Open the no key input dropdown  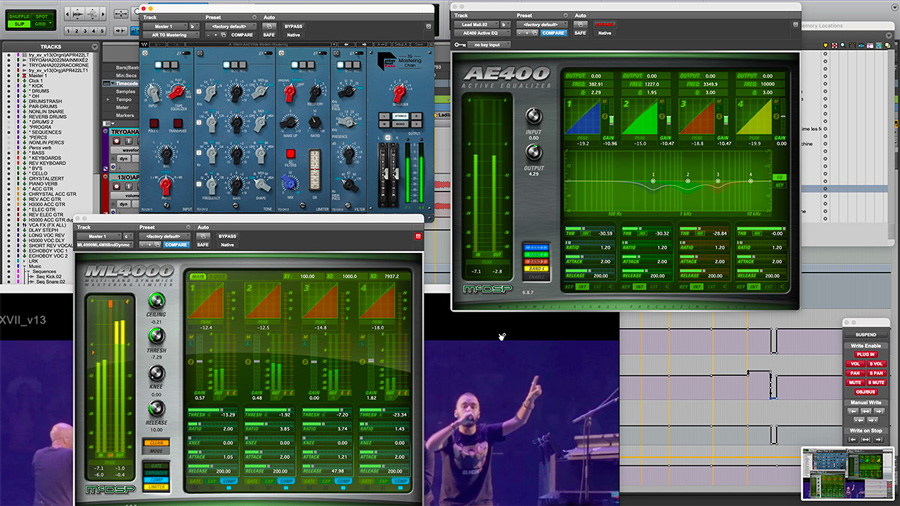tap(488, 44)
